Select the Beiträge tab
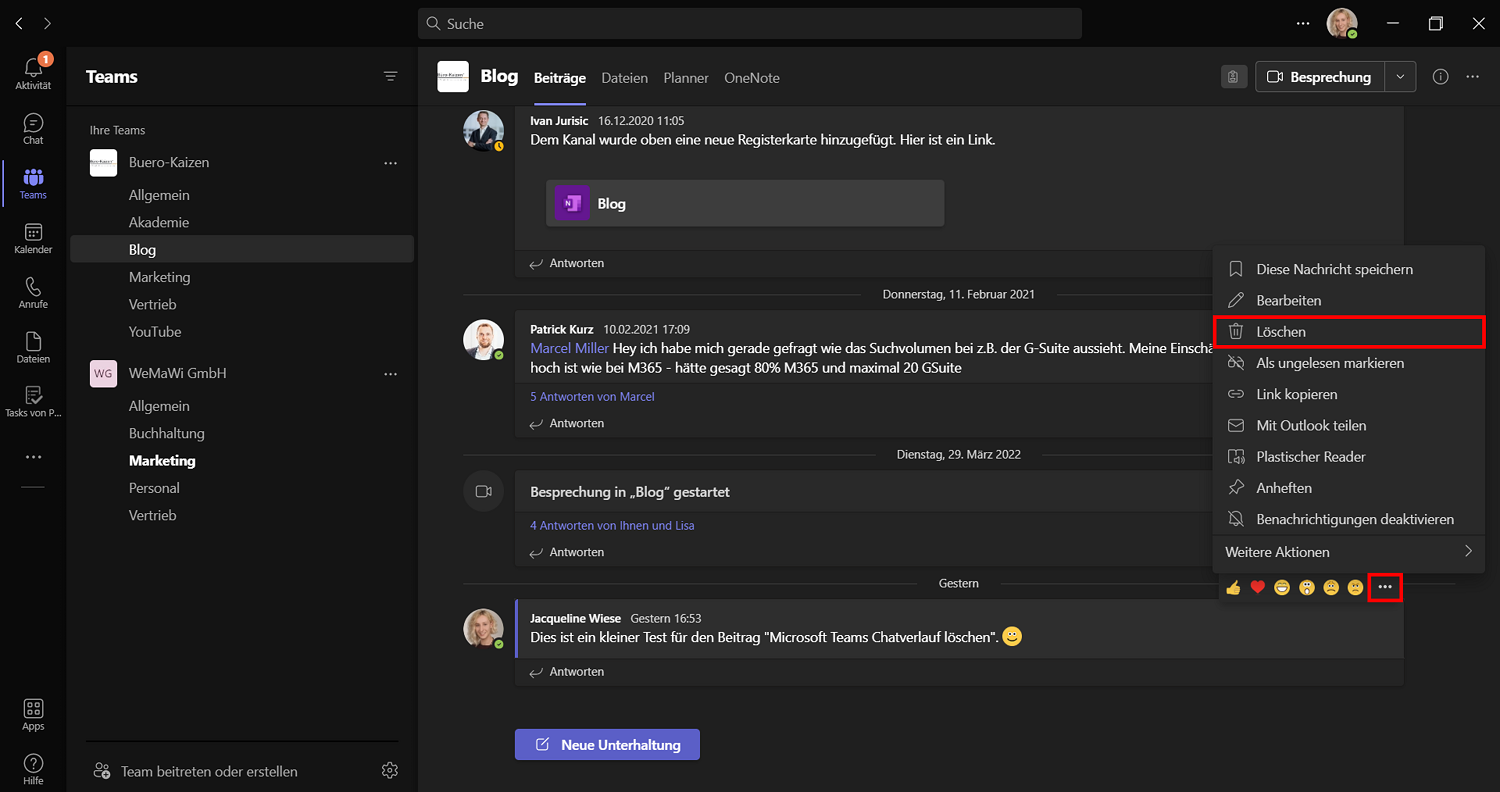 point(560,78)
